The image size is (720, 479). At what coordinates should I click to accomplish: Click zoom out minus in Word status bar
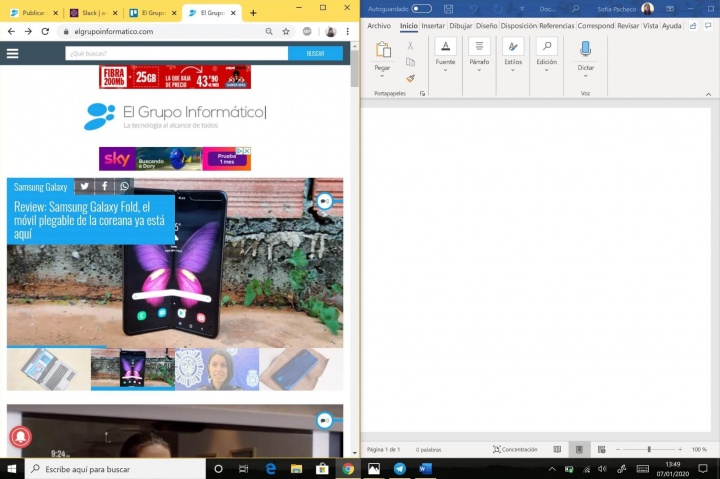pyautogui.click(x=618, y=449)
